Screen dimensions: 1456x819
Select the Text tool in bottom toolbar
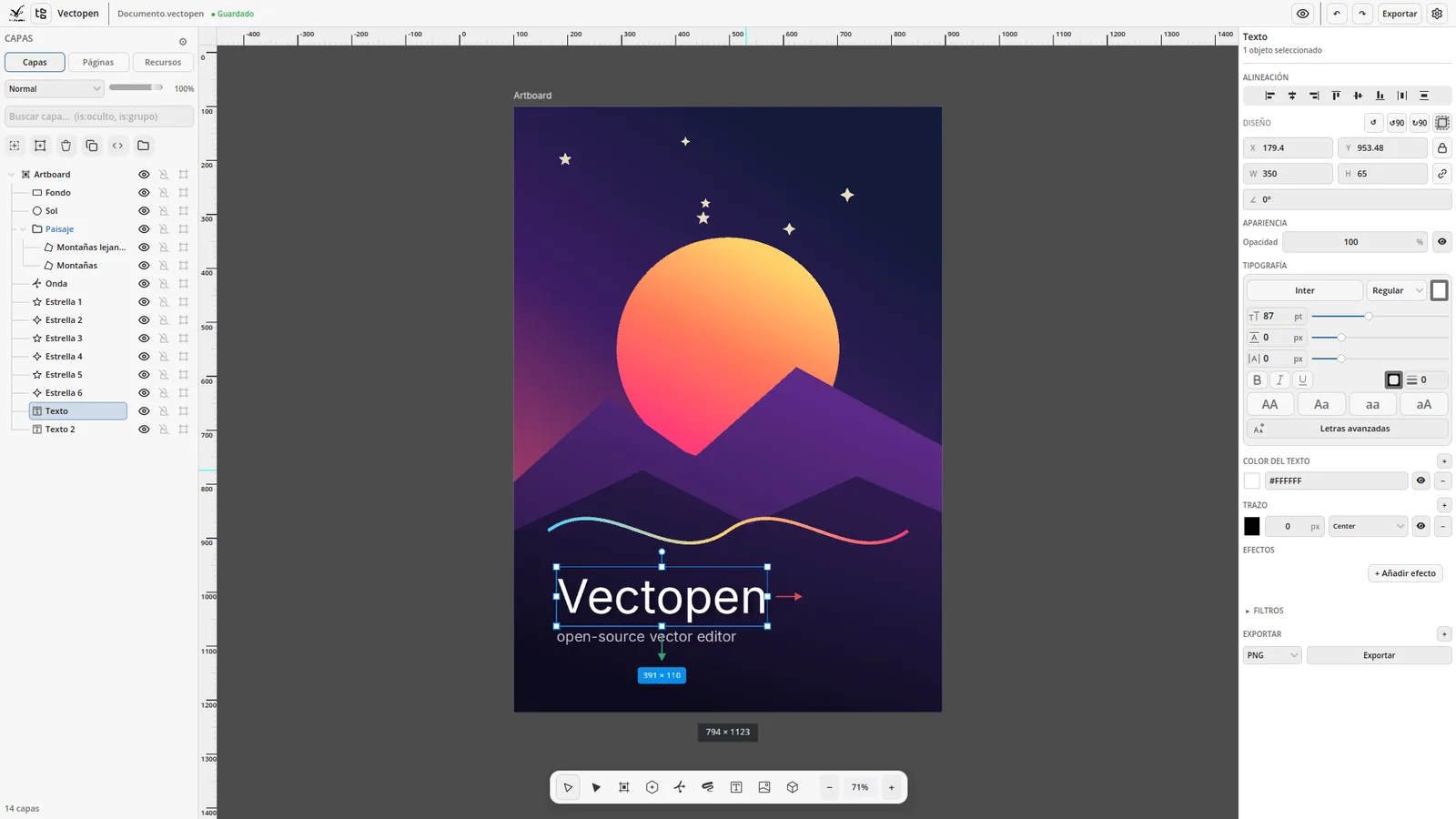click(x=736, y=787)
